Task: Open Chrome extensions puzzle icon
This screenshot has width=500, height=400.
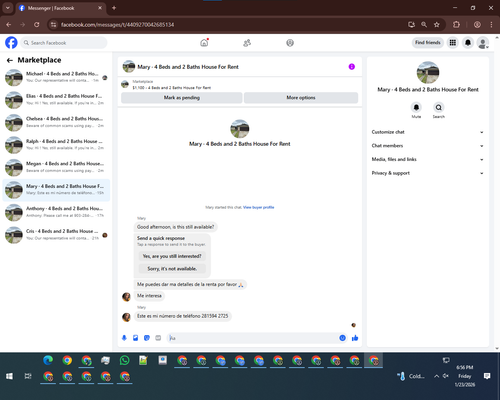Action: click(x=456, y=25)
